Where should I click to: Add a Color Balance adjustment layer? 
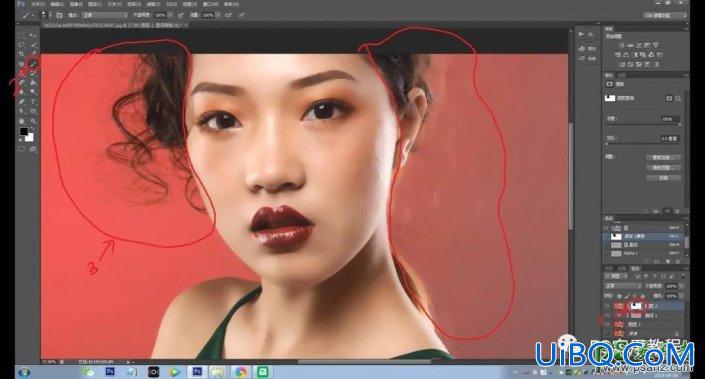(626, 55)
